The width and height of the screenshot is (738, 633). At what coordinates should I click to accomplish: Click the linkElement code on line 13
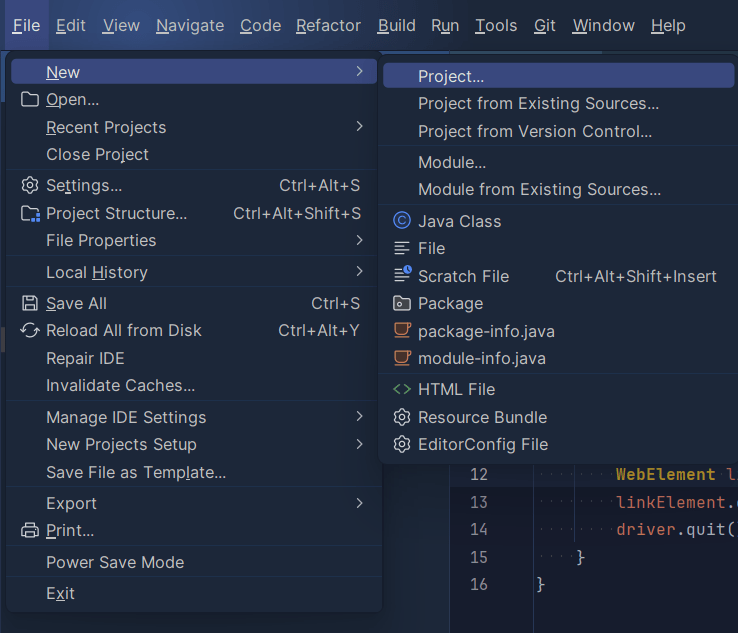[x=671, y=502]
